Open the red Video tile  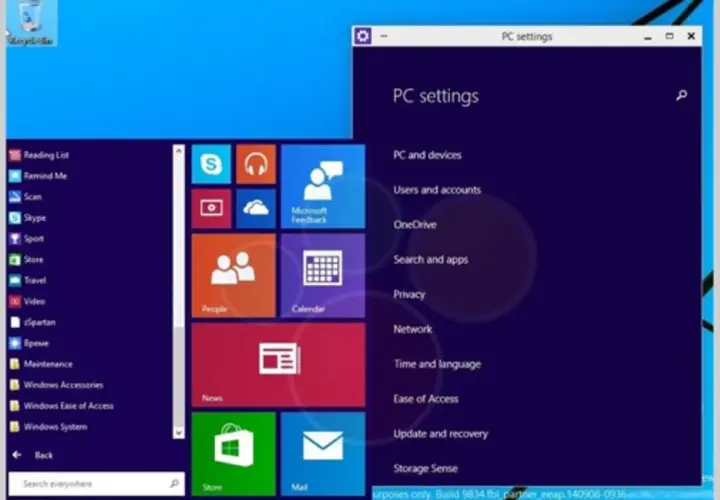pos(211,208)
